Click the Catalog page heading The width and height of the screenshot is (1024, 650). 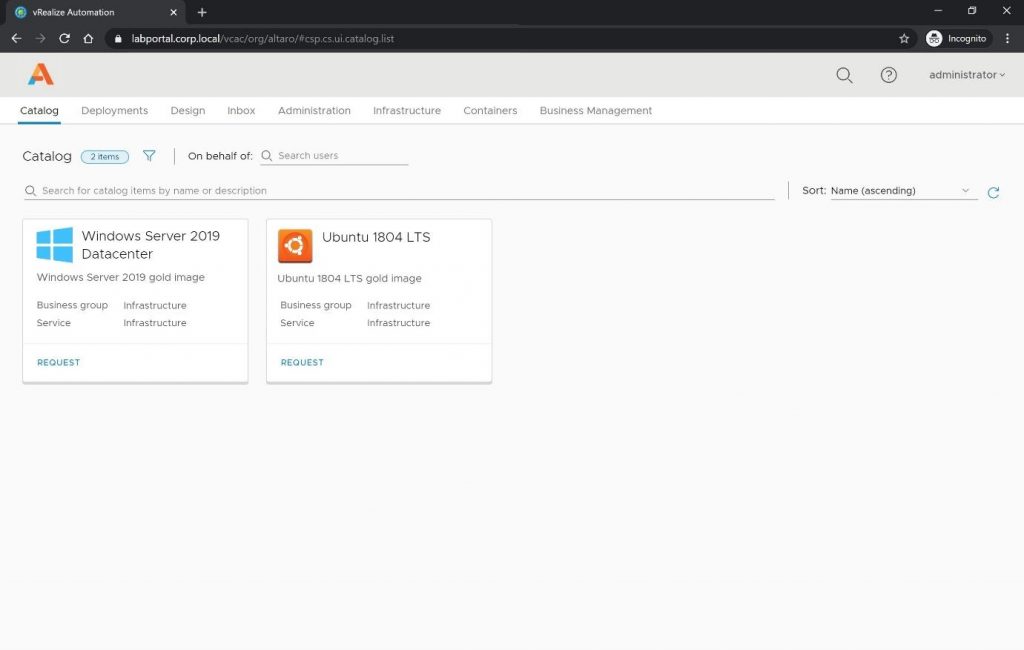[47, 156]
